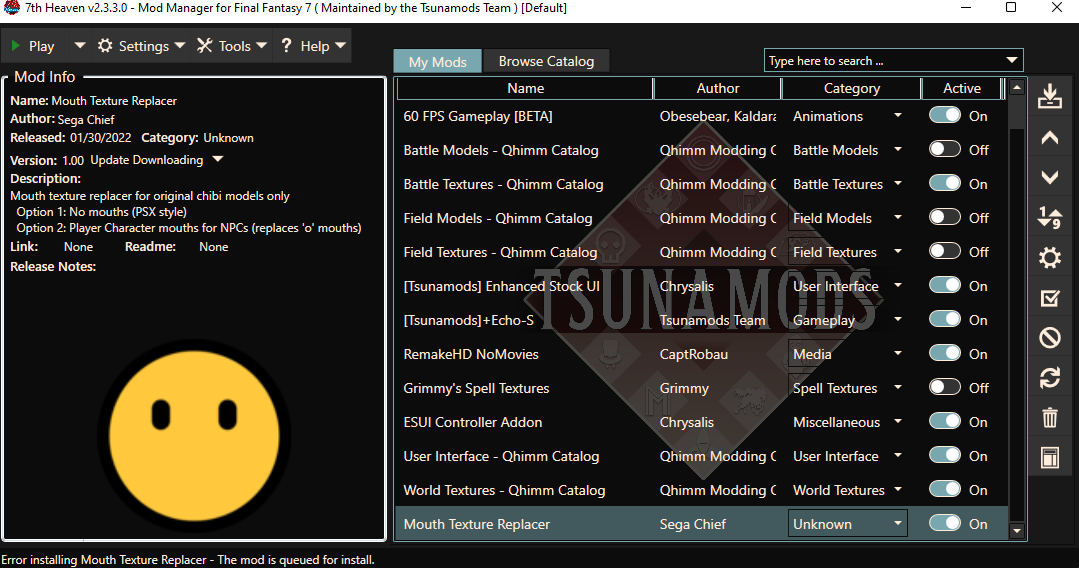Click the activate all mods checkmark icon

[1049, 298]
